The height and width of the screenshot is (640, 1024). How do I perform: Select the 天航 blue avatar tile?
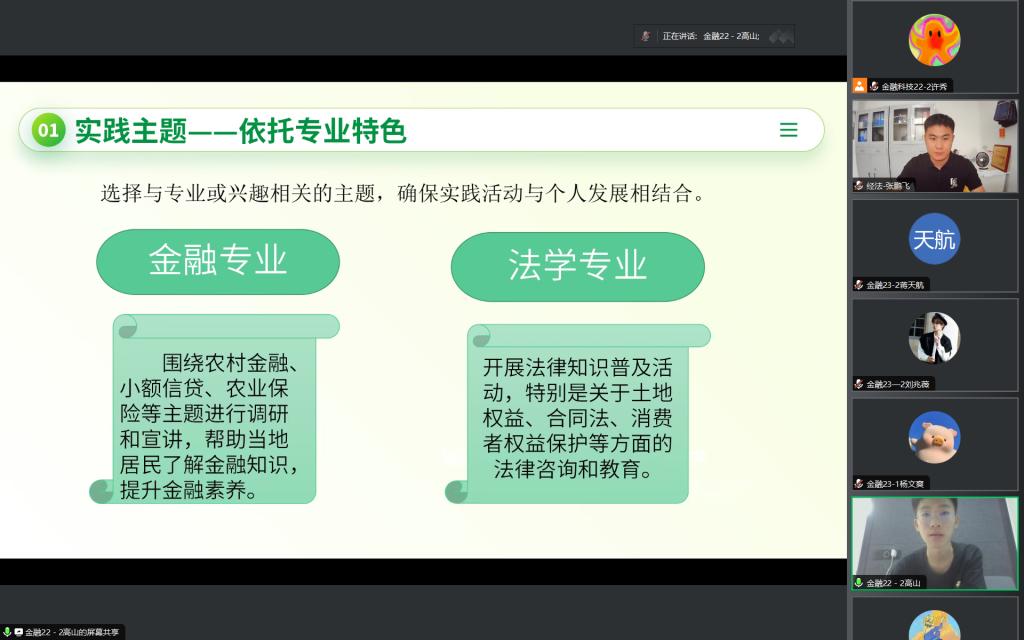pyautogui.click(x=934, y=240)
